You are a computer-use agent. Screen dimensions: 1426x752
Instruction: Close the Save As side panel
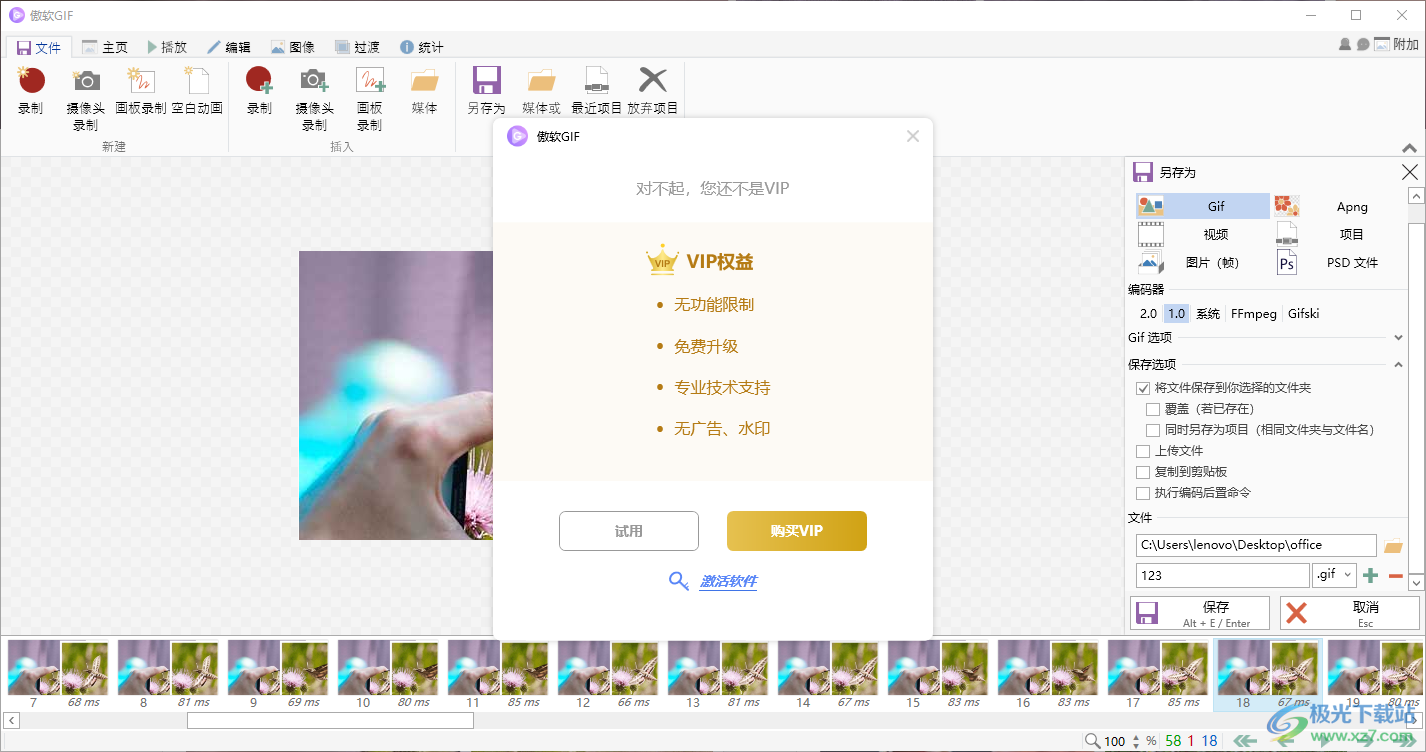click(1410, 172)
